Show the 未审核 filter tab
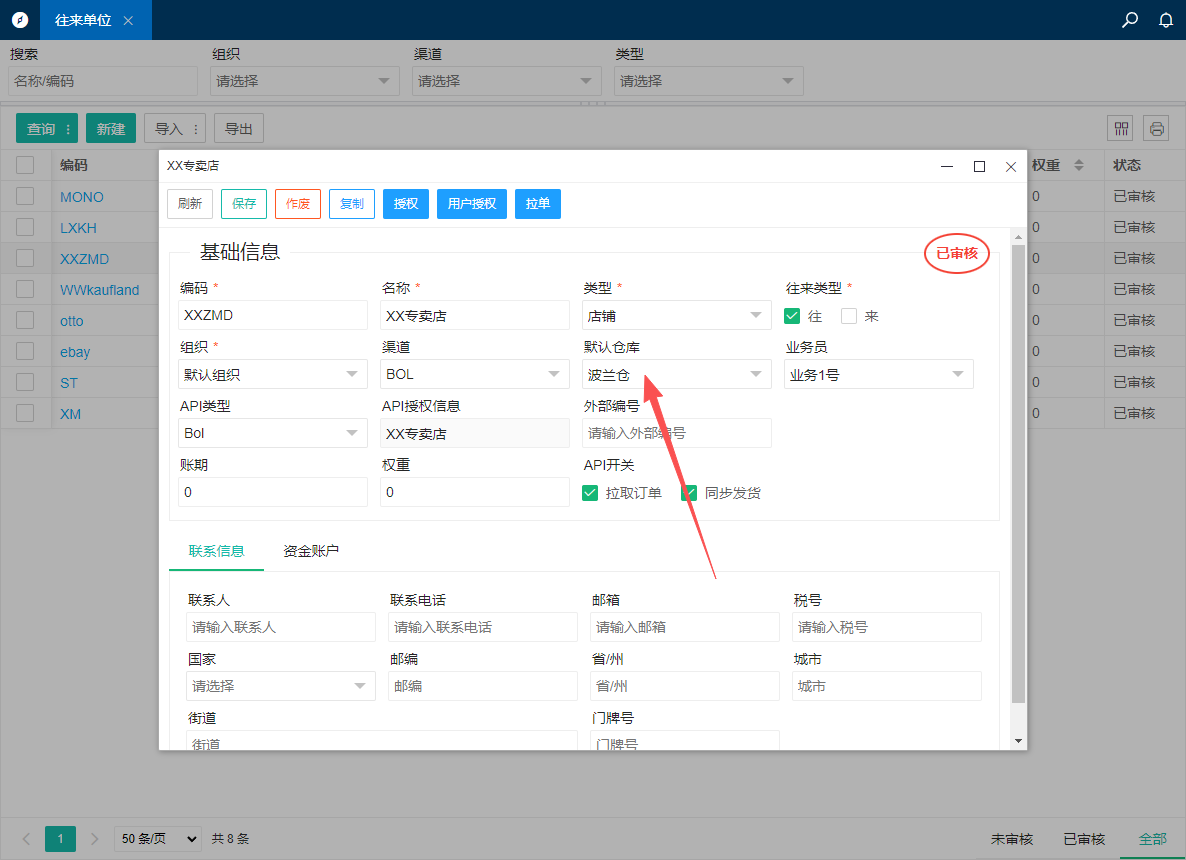Viewport: 1186px width, 860px height. click(x=1012, y=839)
